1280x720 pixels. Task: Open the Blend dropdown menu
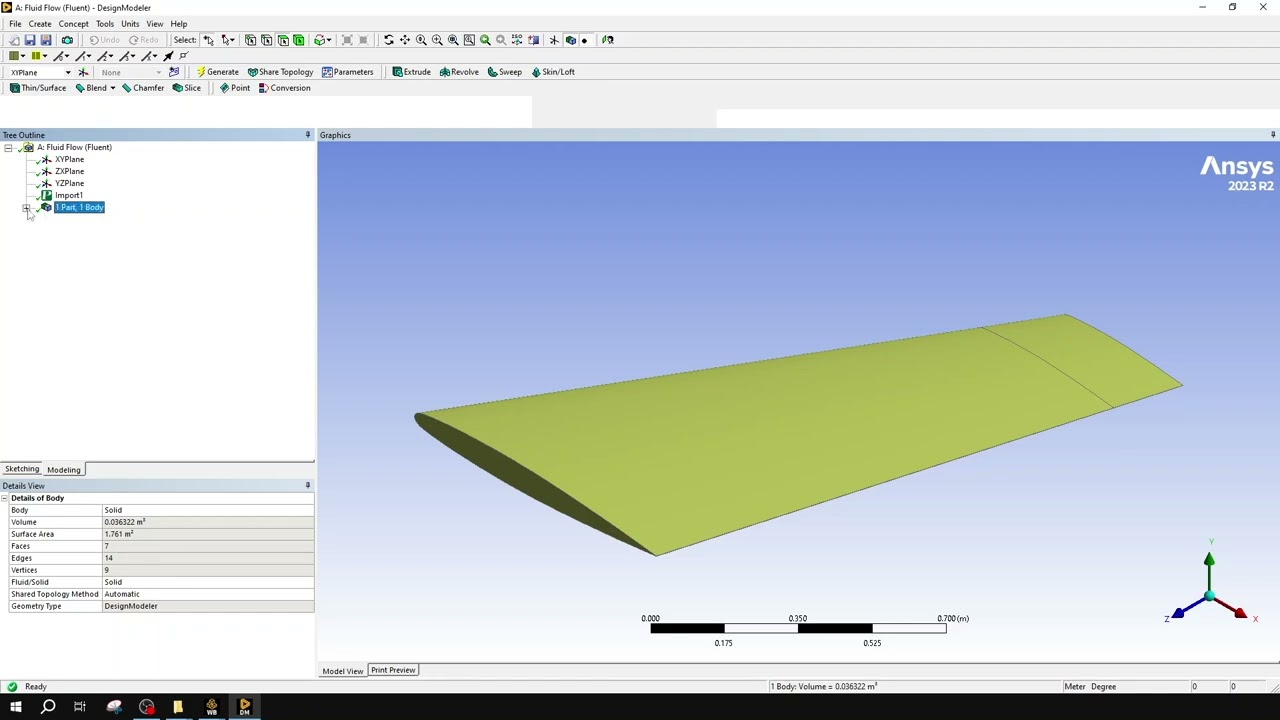coord(112,88)
